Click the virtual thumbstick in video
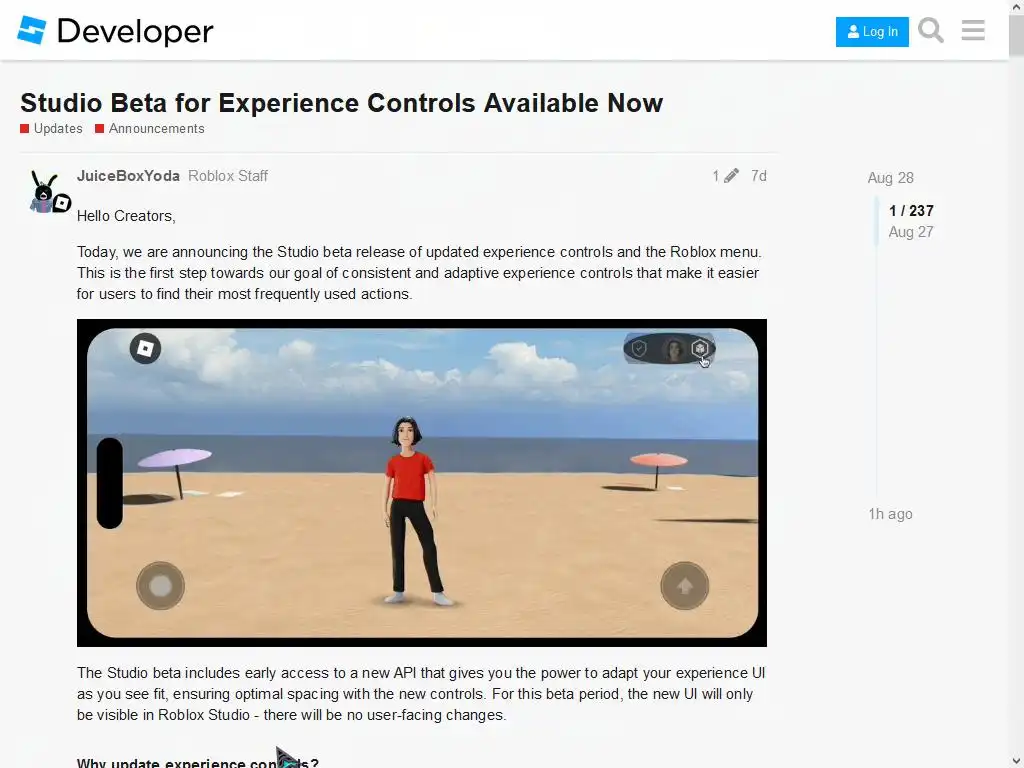The width and height of the screenshot is (1024, 768). coord(160,586)
